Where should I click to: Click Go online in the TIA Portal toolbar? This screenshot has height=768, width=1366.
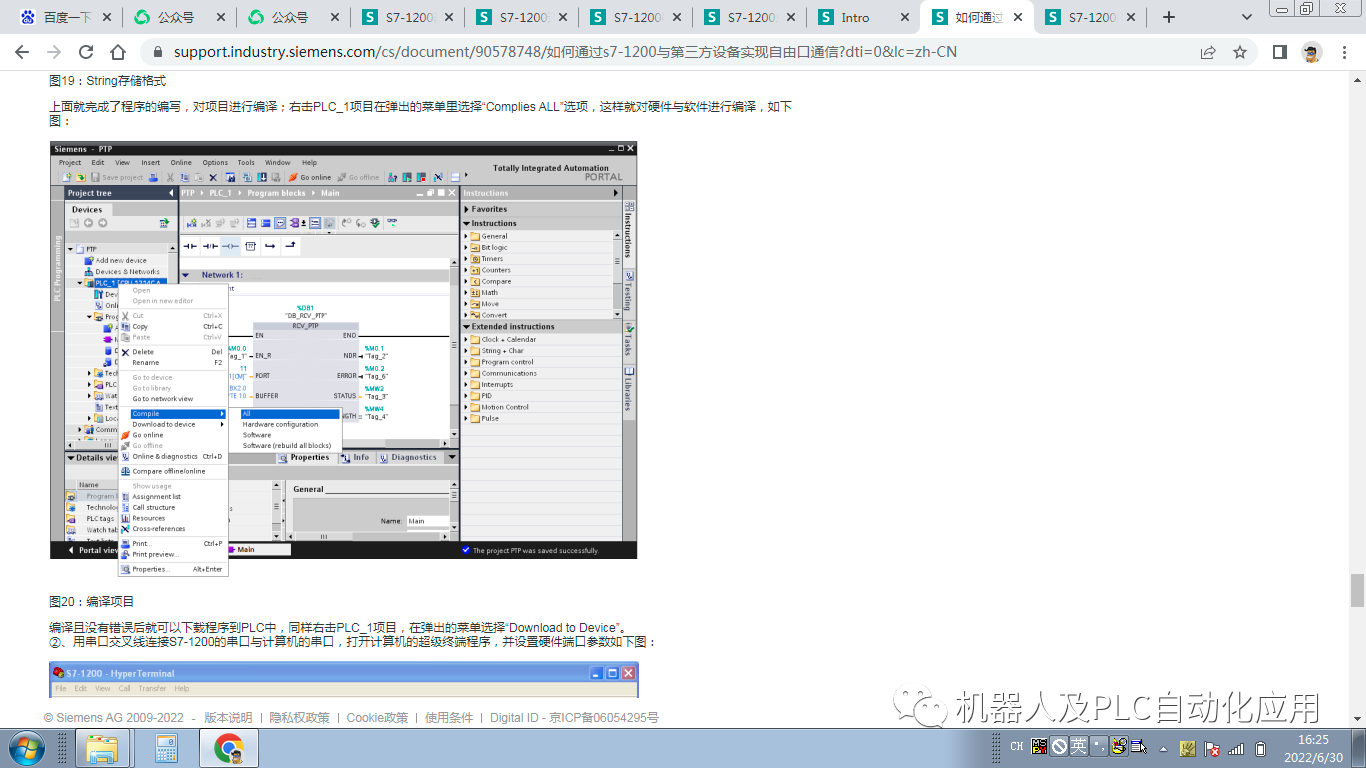tap(310, 178)
